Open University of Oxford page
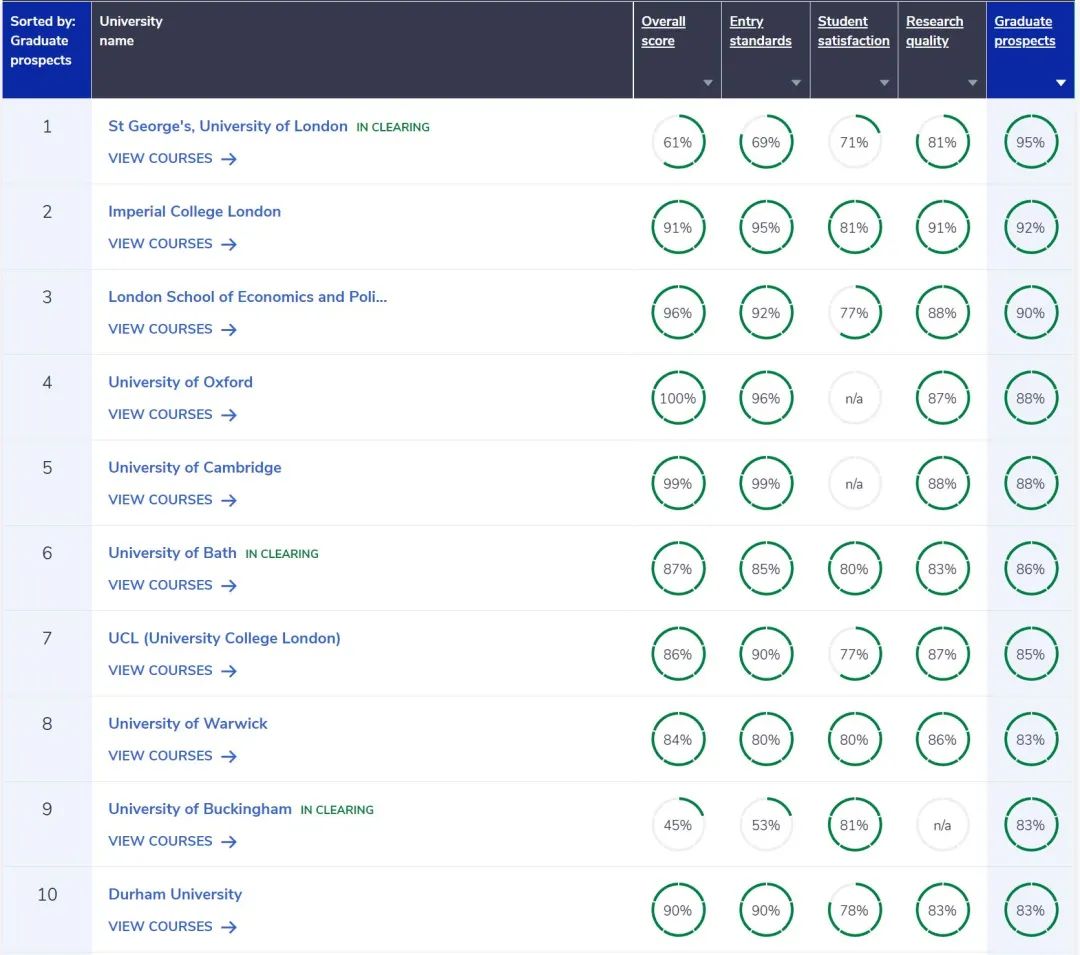 180,382
